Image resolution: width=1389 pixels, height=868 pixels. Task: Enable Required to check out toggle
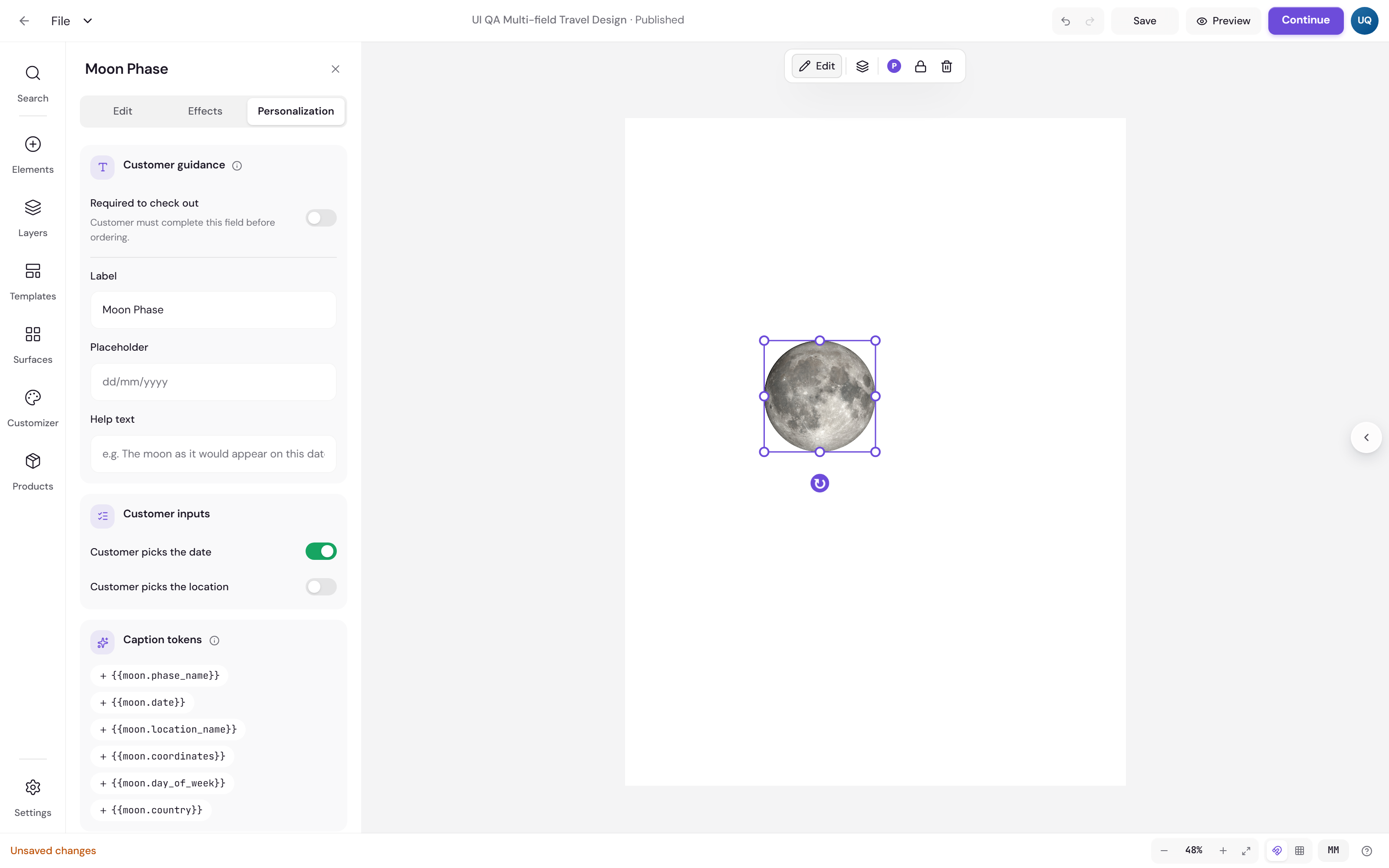pos(321,218)
